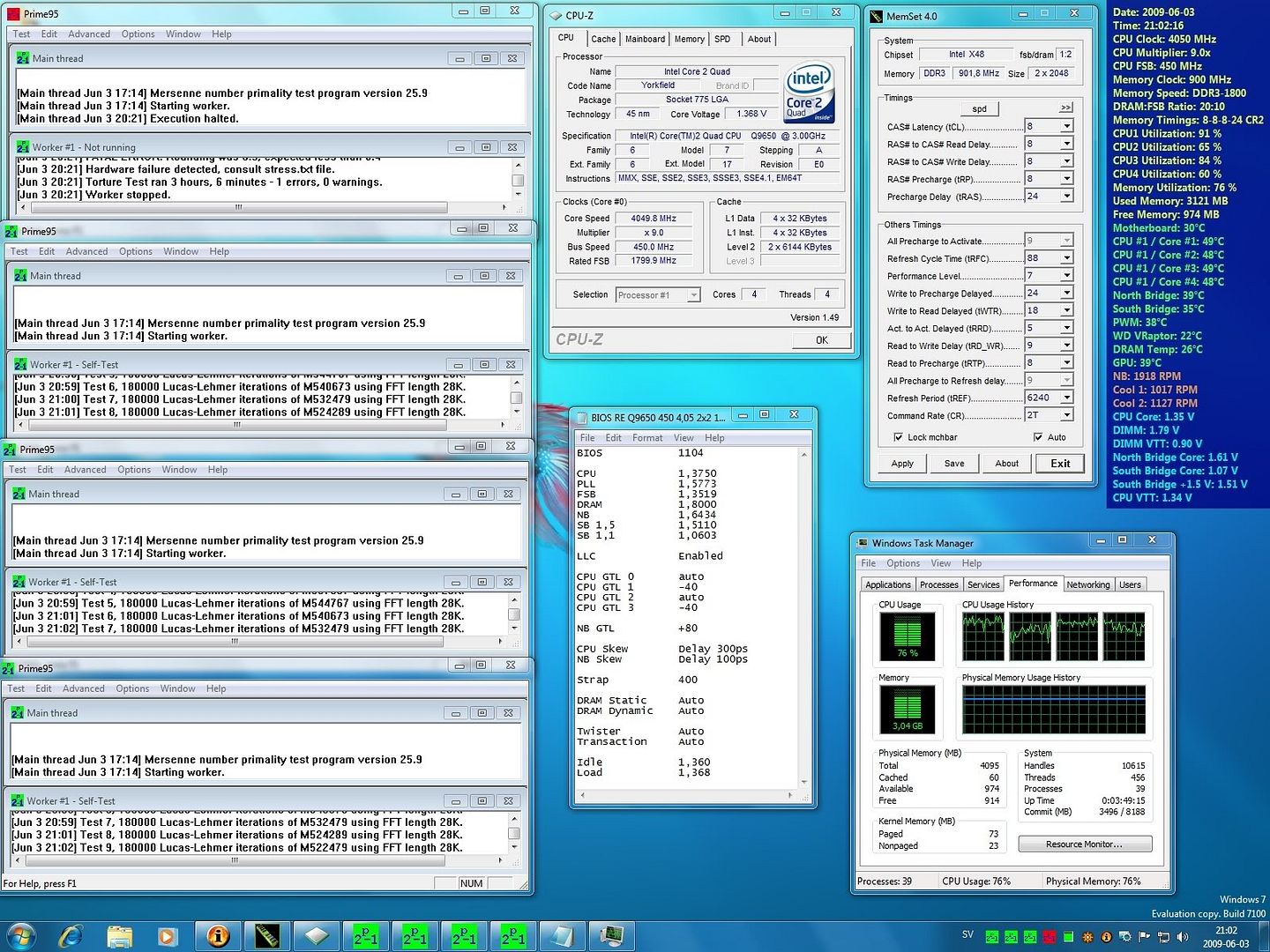Click the Show Desktop strip by the clock
Screen dimensions: 1270x952
[1263, 935]
